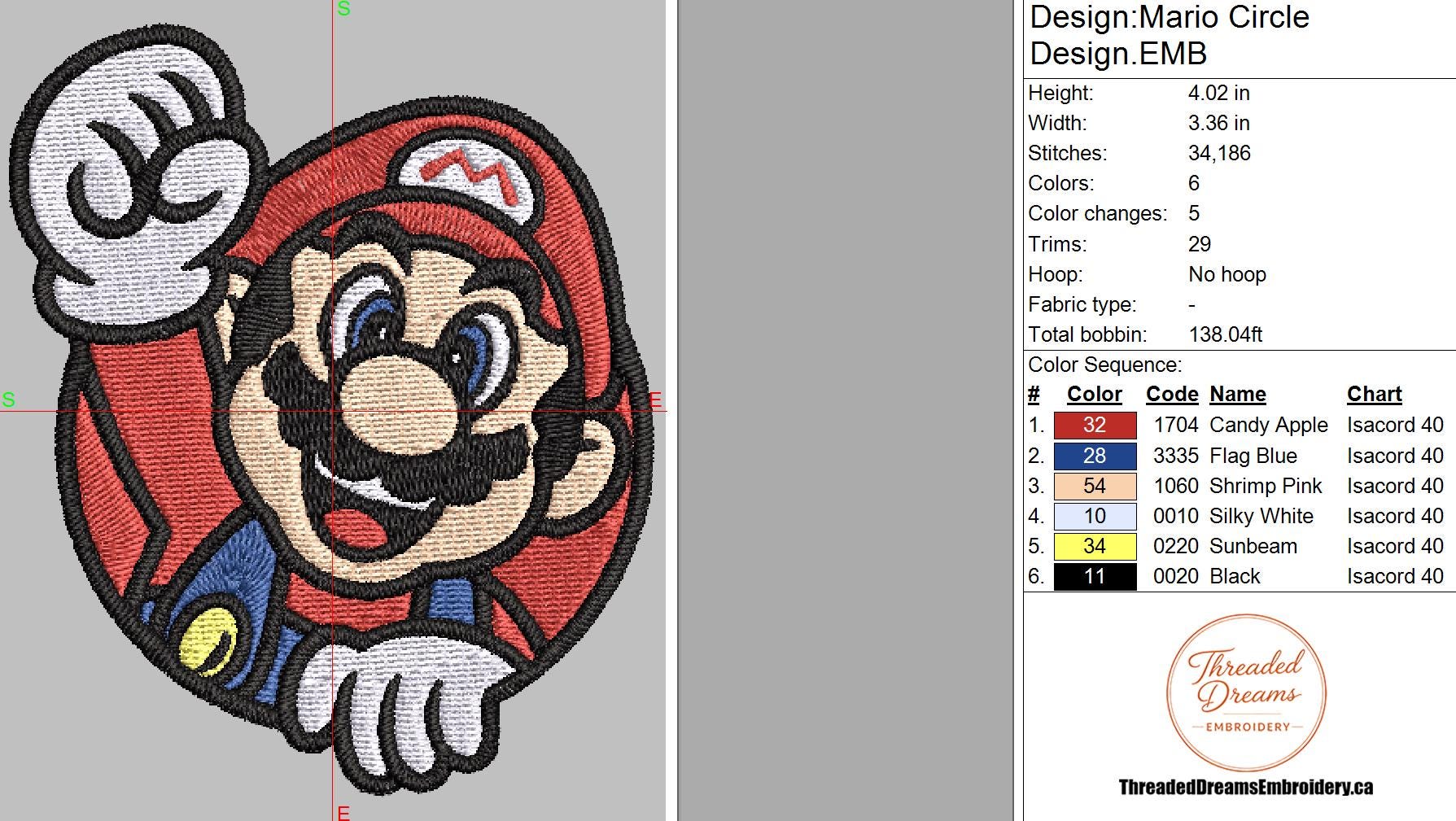
Task: Click the thread name 'Shrimp Pink'
Action: 1266,487
